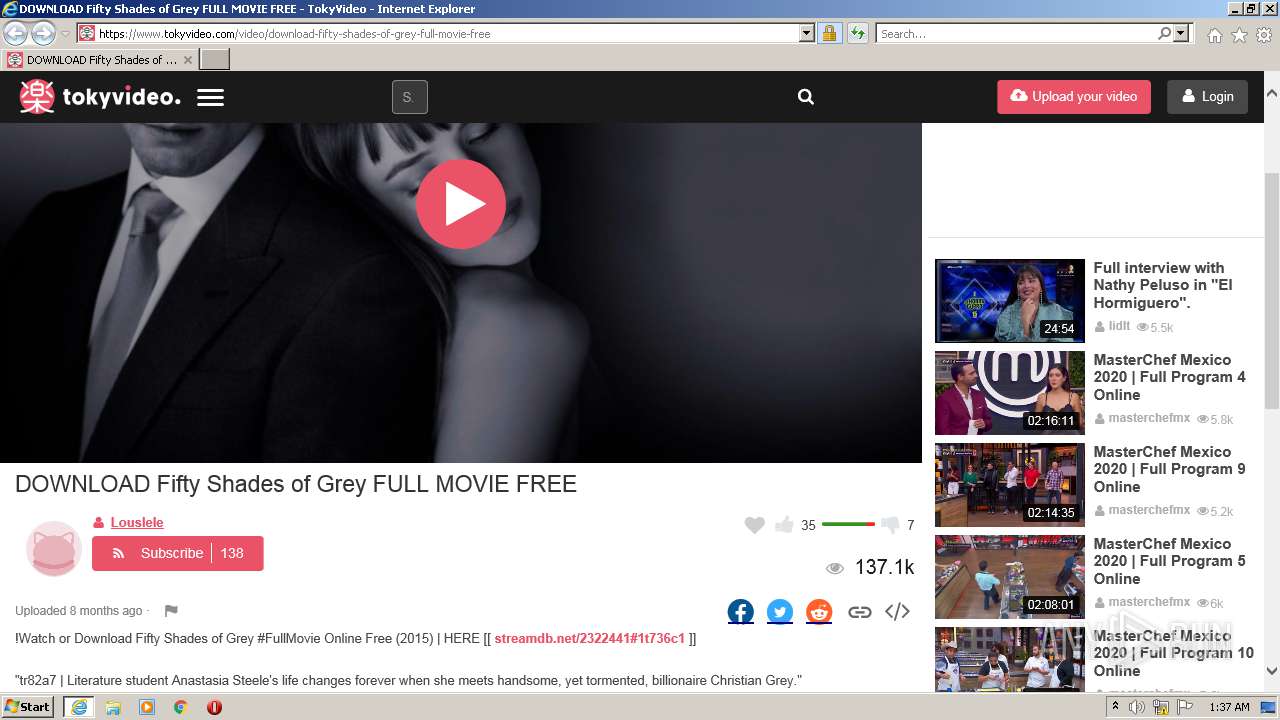The width and height of the screenshot is (1280, 720).
Task: Toggle the heart favorite icon
Action: coord(754,525)
